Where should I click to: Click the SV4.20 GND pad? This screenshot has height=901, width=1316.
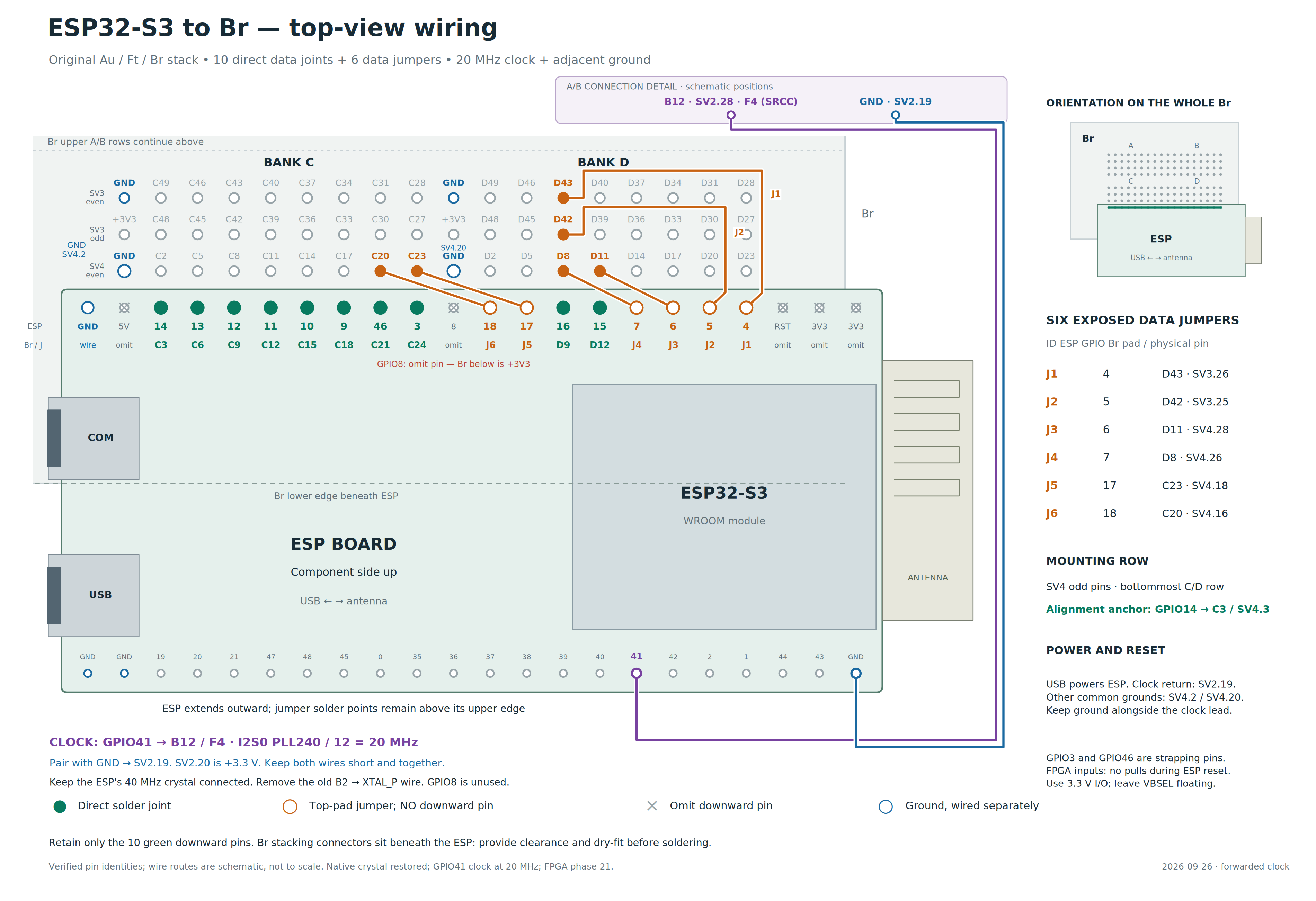click(454, 271)
